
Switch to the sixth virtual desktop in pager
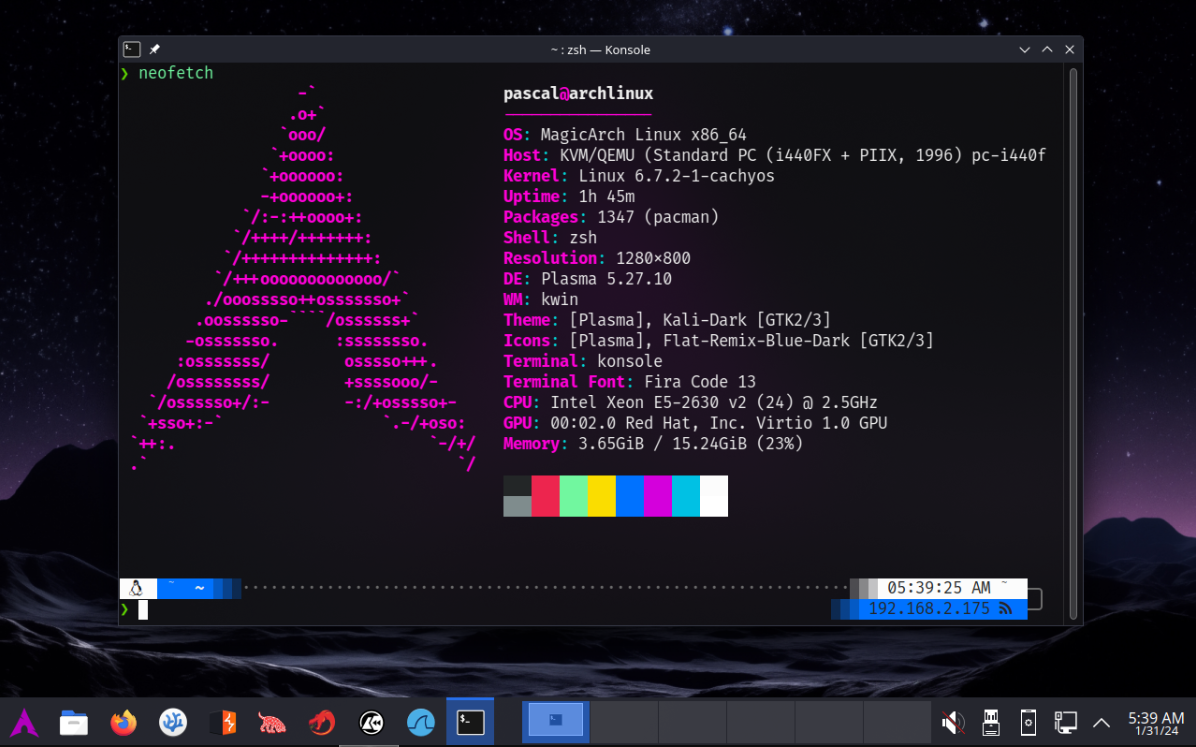click(x=897, y=722)
